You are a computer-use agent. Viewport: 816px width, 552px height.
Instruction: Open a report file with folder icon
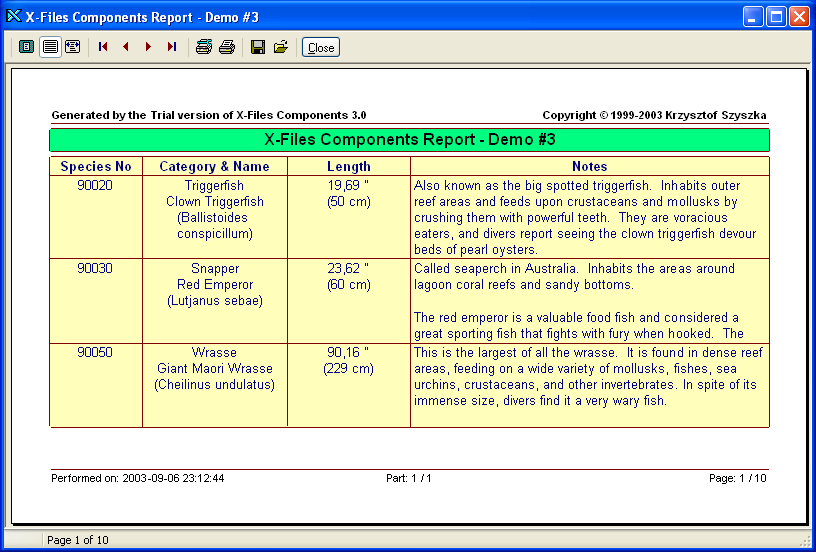[281, 47]
